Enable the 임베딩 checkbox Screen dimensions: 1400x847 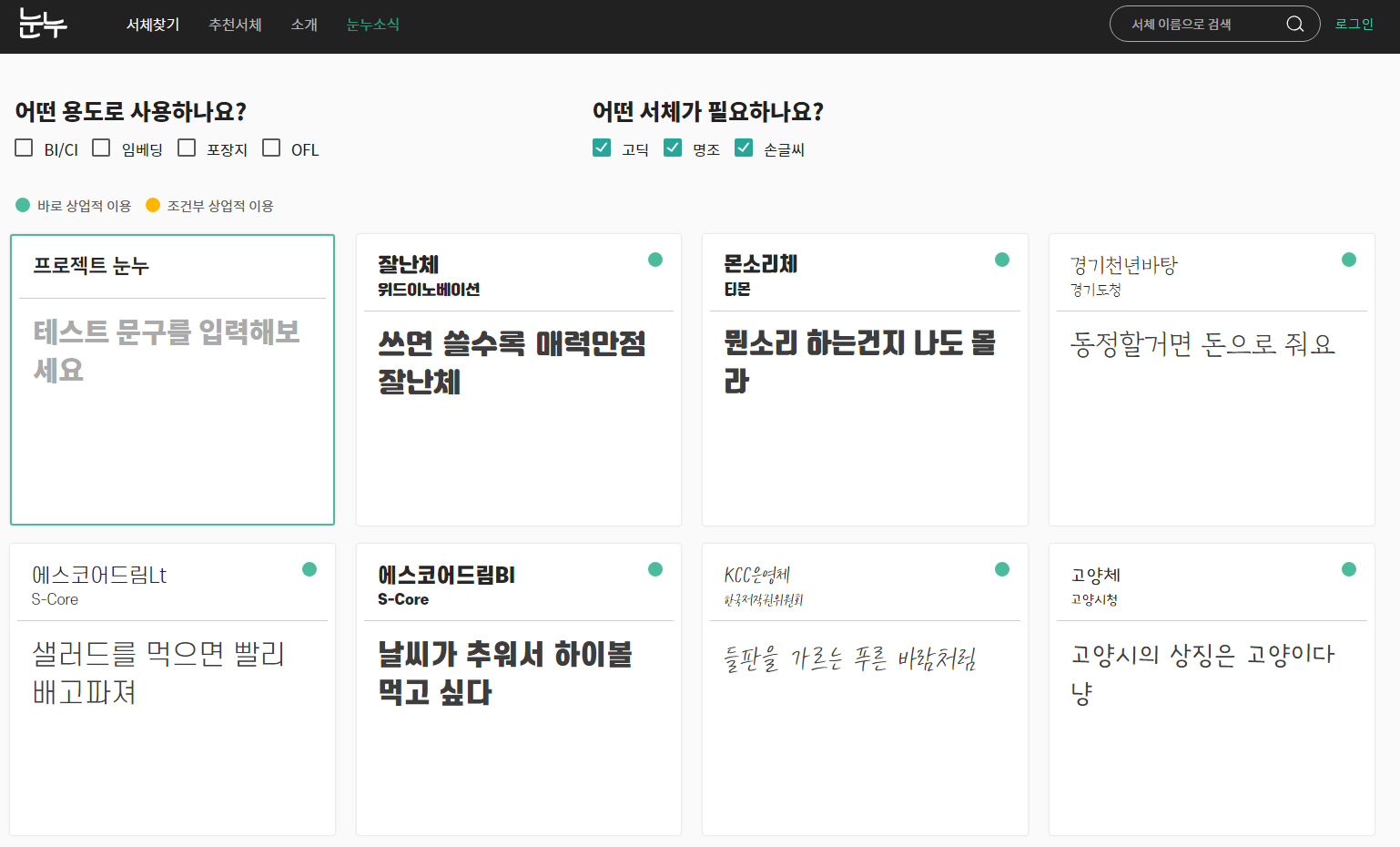coord(101,148)
